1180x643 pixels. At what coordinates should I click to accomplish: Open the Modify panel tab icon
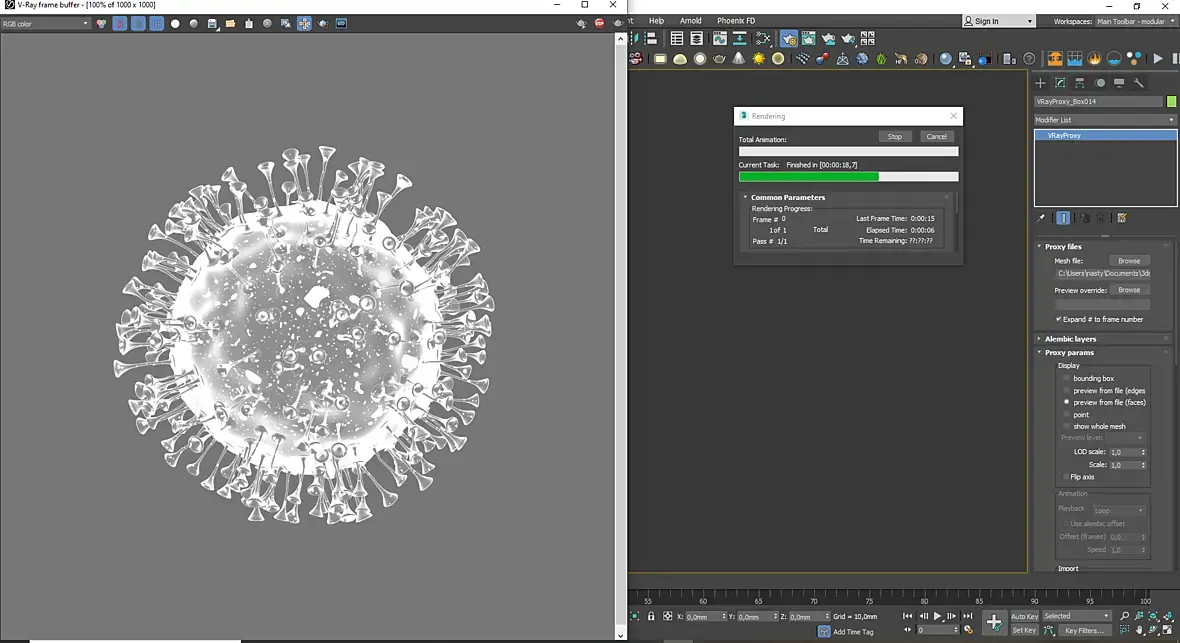tap(1060, 83)
